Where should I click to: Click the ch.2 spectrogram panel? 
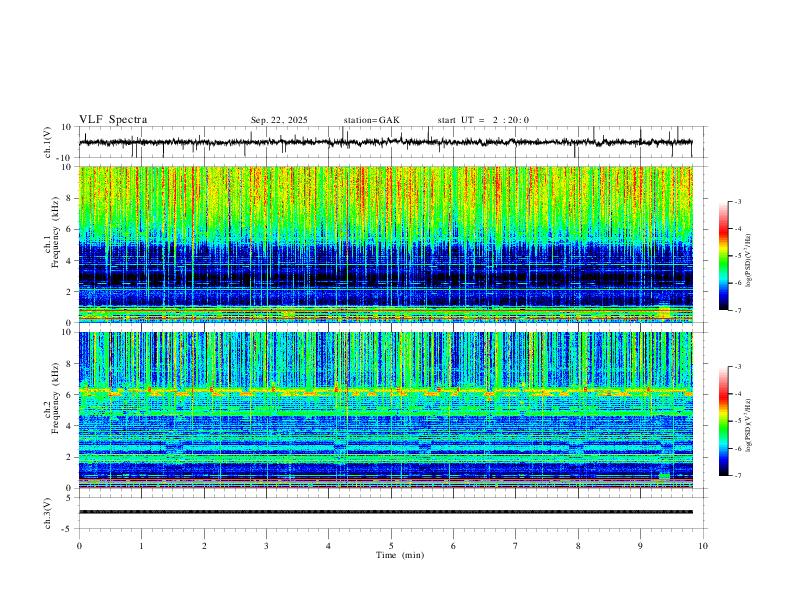385,410
